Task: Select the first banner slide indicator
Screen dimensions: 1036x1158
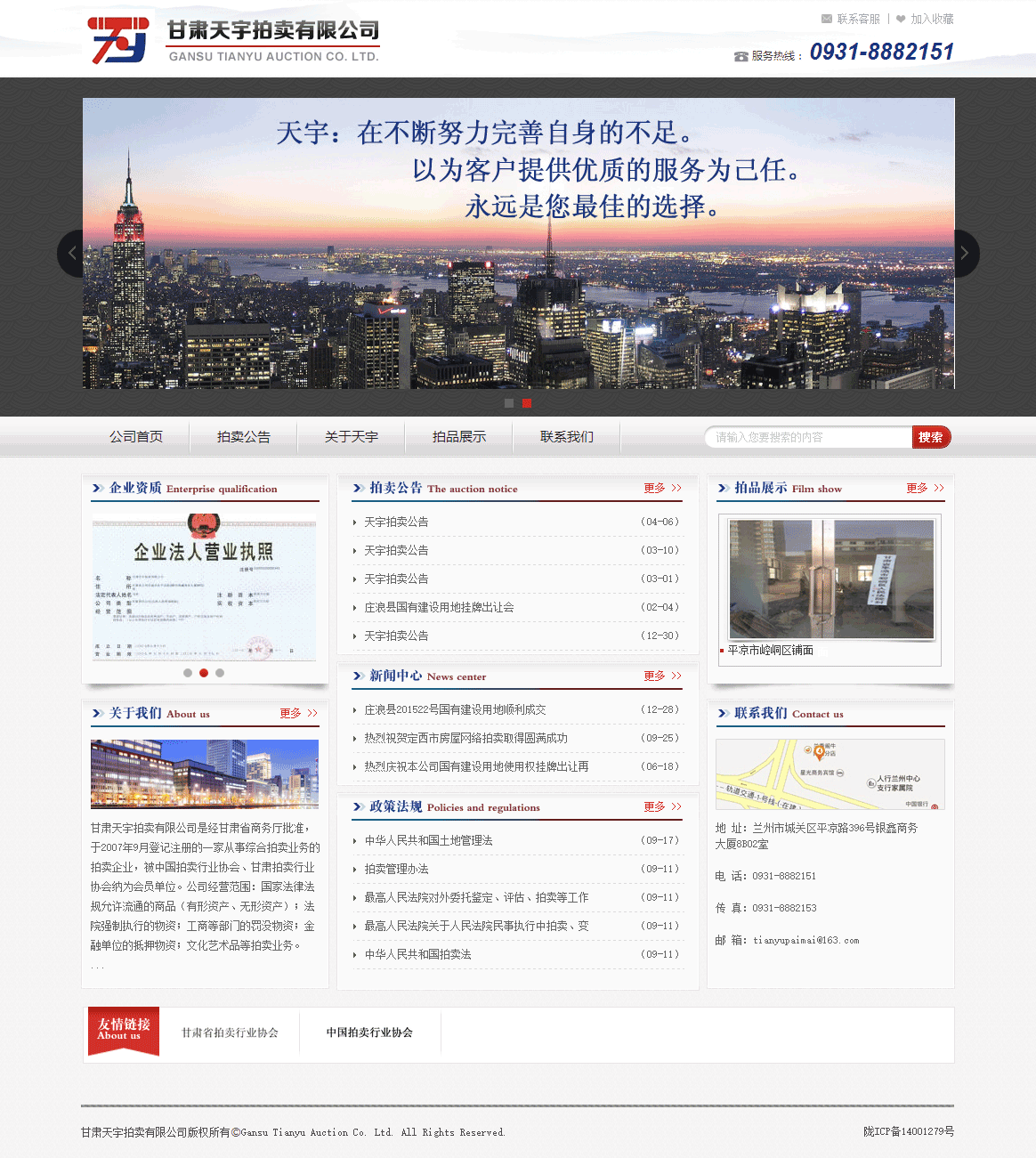Action: click(509, 403)
